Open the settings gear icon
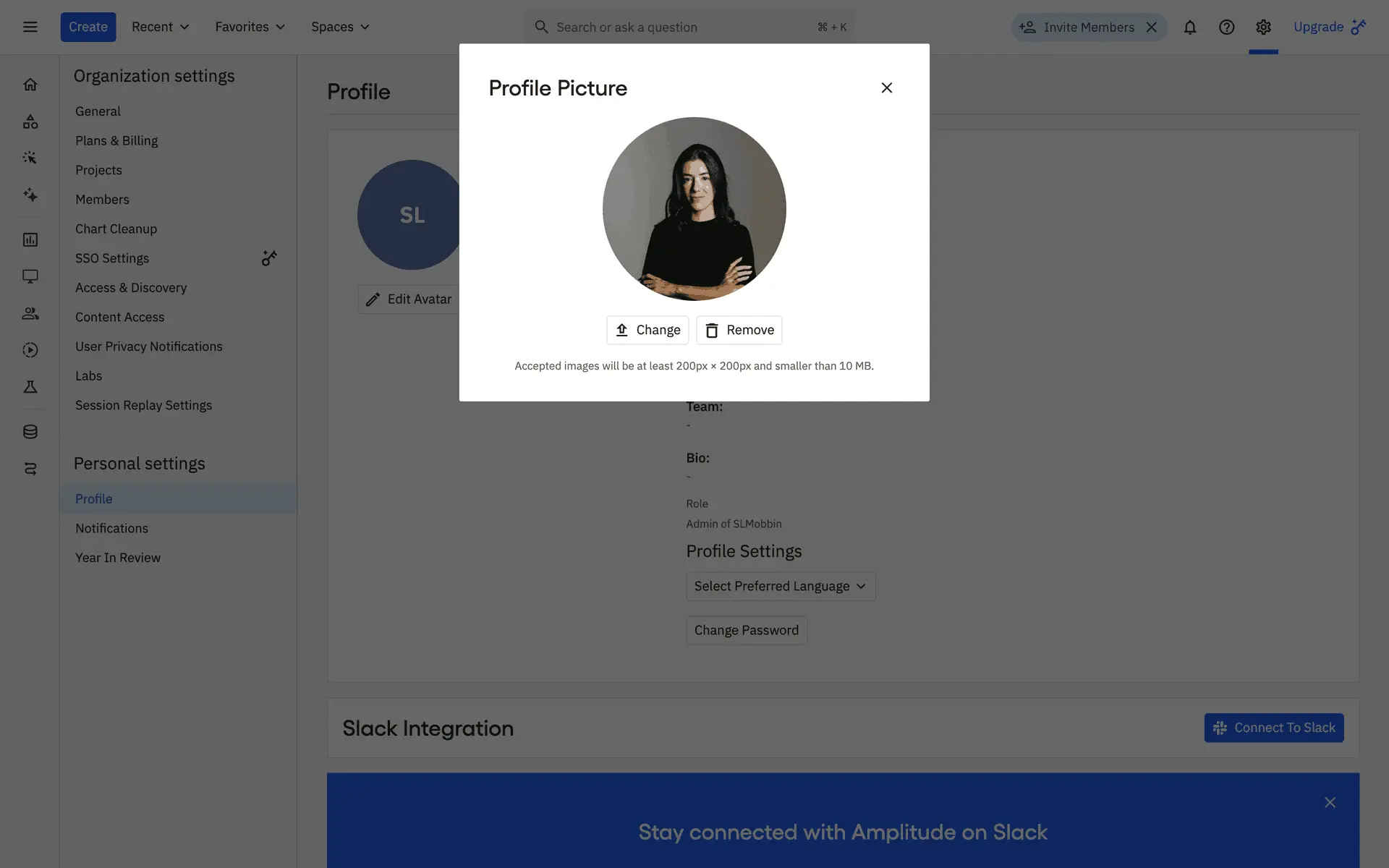Image resolution: width=1389 pixels, height=868 pixels. 1263,27
